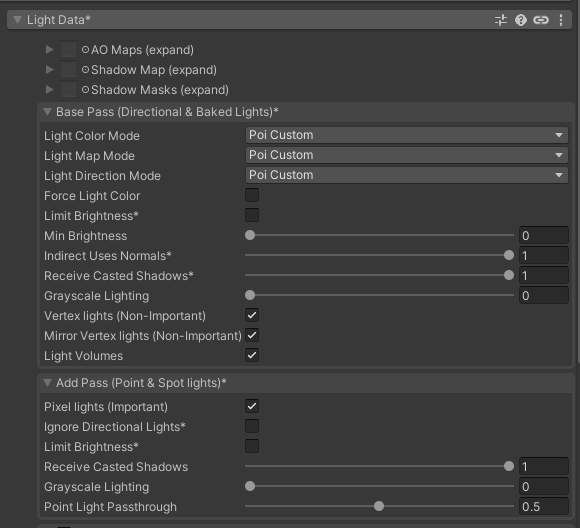
Task: Enable Ignore Directional Lights checkbox
Action: 252,426
